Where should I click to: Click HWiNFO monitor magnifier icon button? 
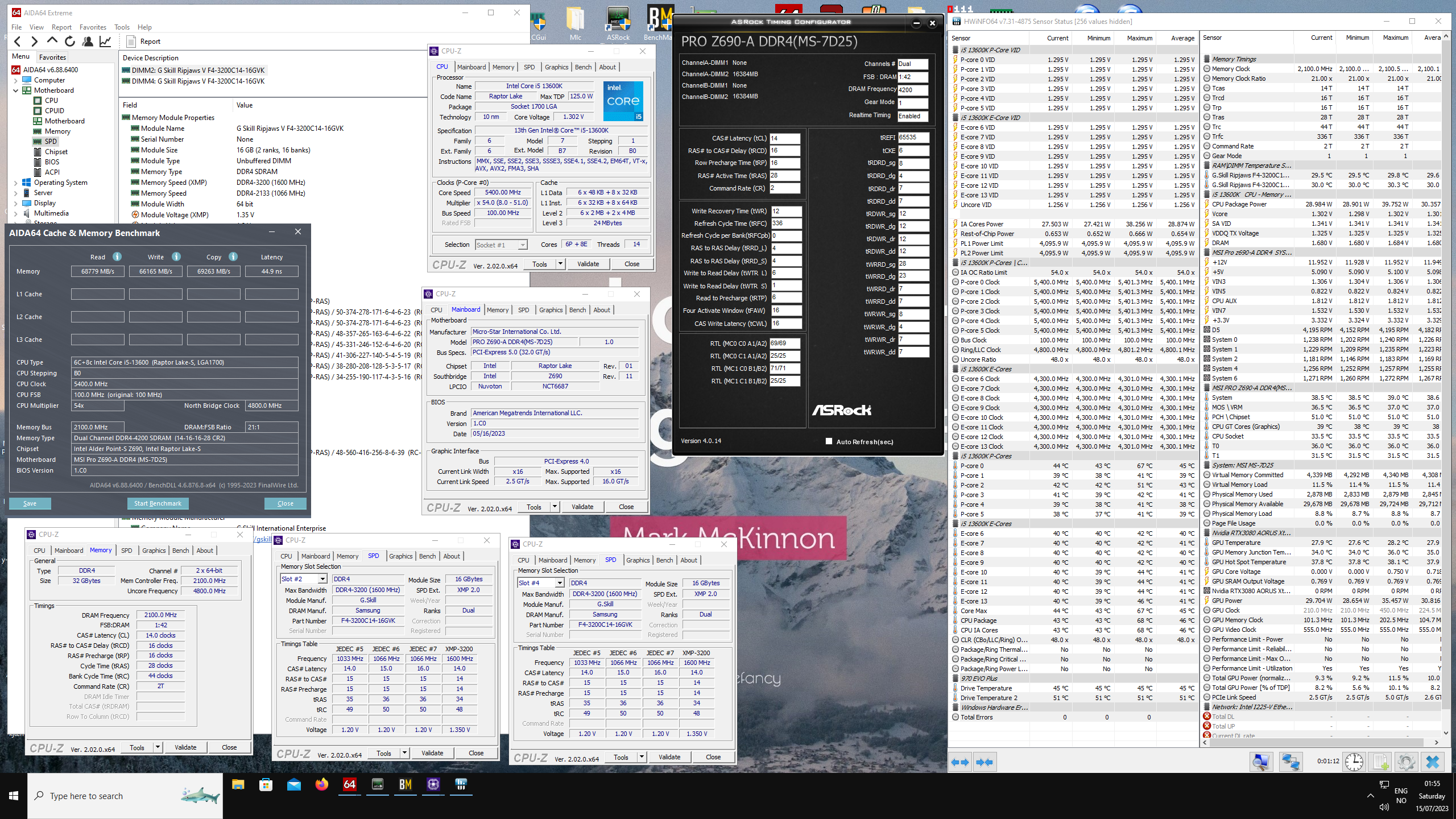(1261, 762)
